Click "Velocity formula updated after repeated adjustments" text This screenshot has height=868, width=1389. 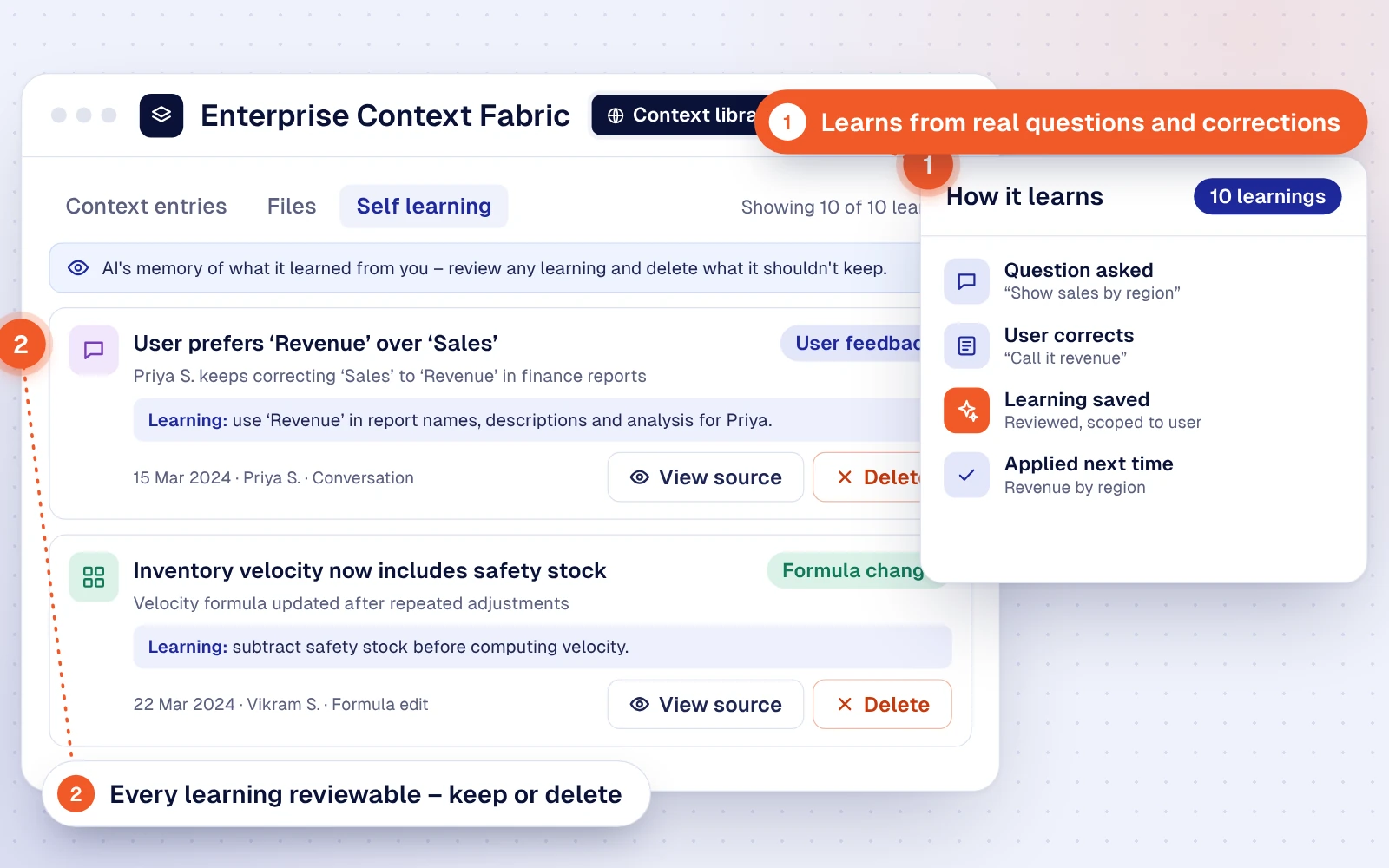351,603
